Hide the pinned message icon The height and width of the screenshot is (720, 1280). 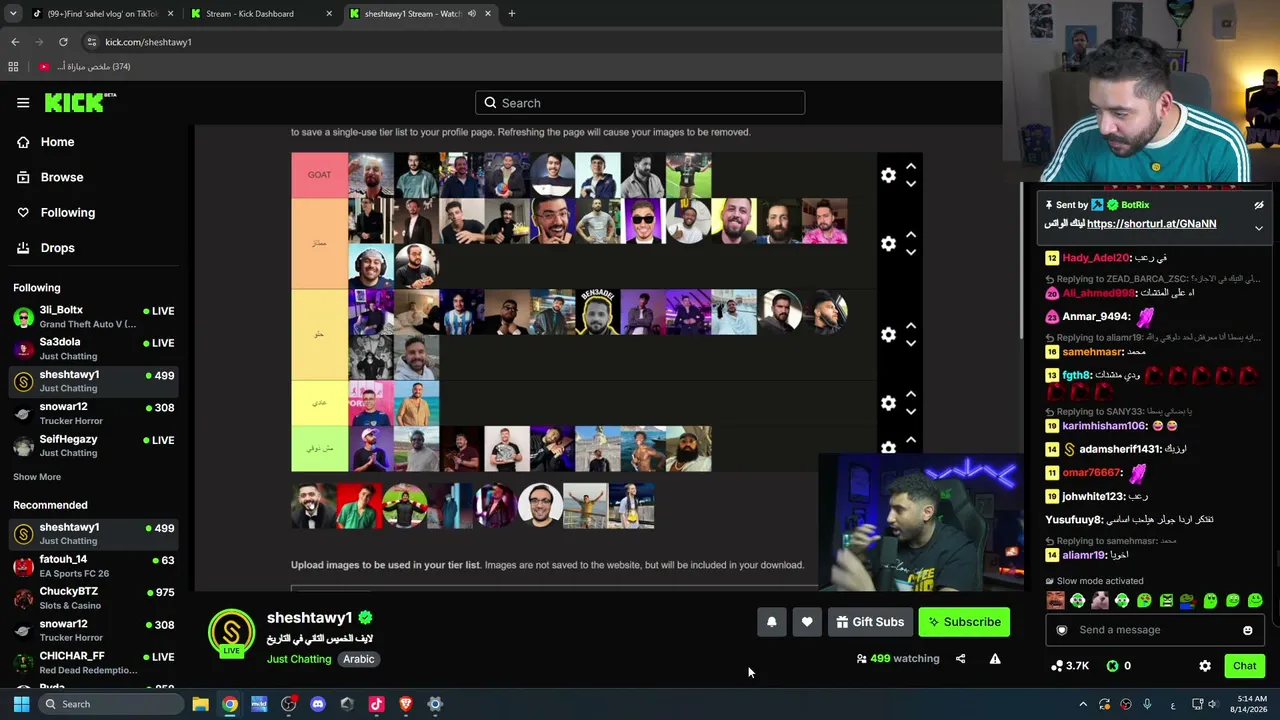pos(1259,205)
